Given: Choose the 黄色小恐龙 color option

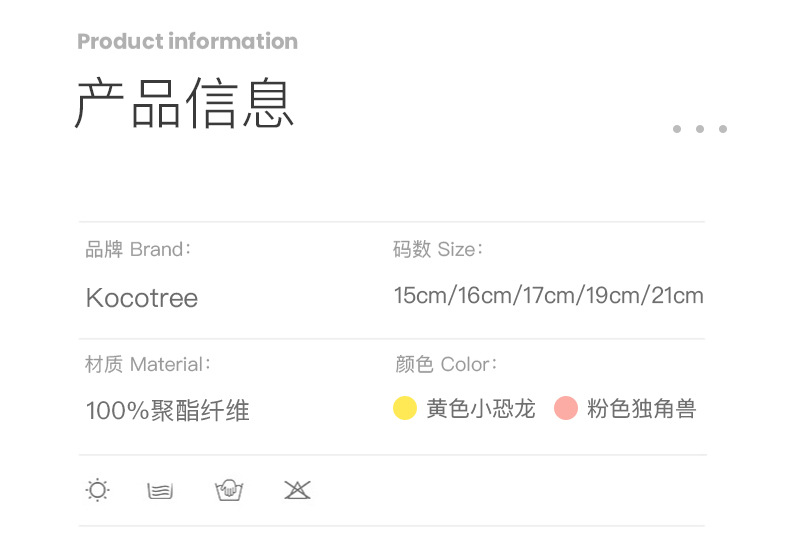Looking at the screenshot, I should click(481, 409).
